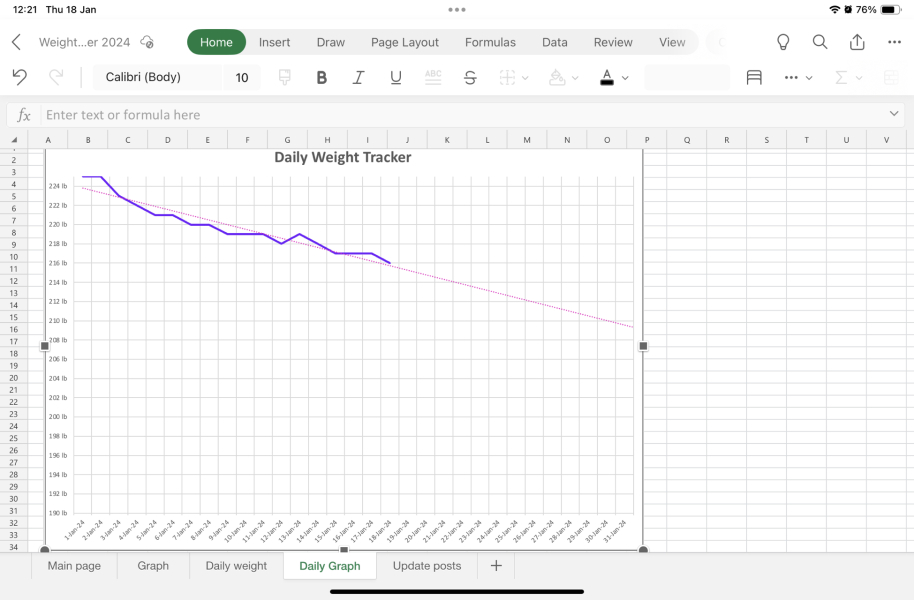This screenshot has height=600, width=914.
Task: Open the Daily weight sheet tab
Action: [235, 565]
